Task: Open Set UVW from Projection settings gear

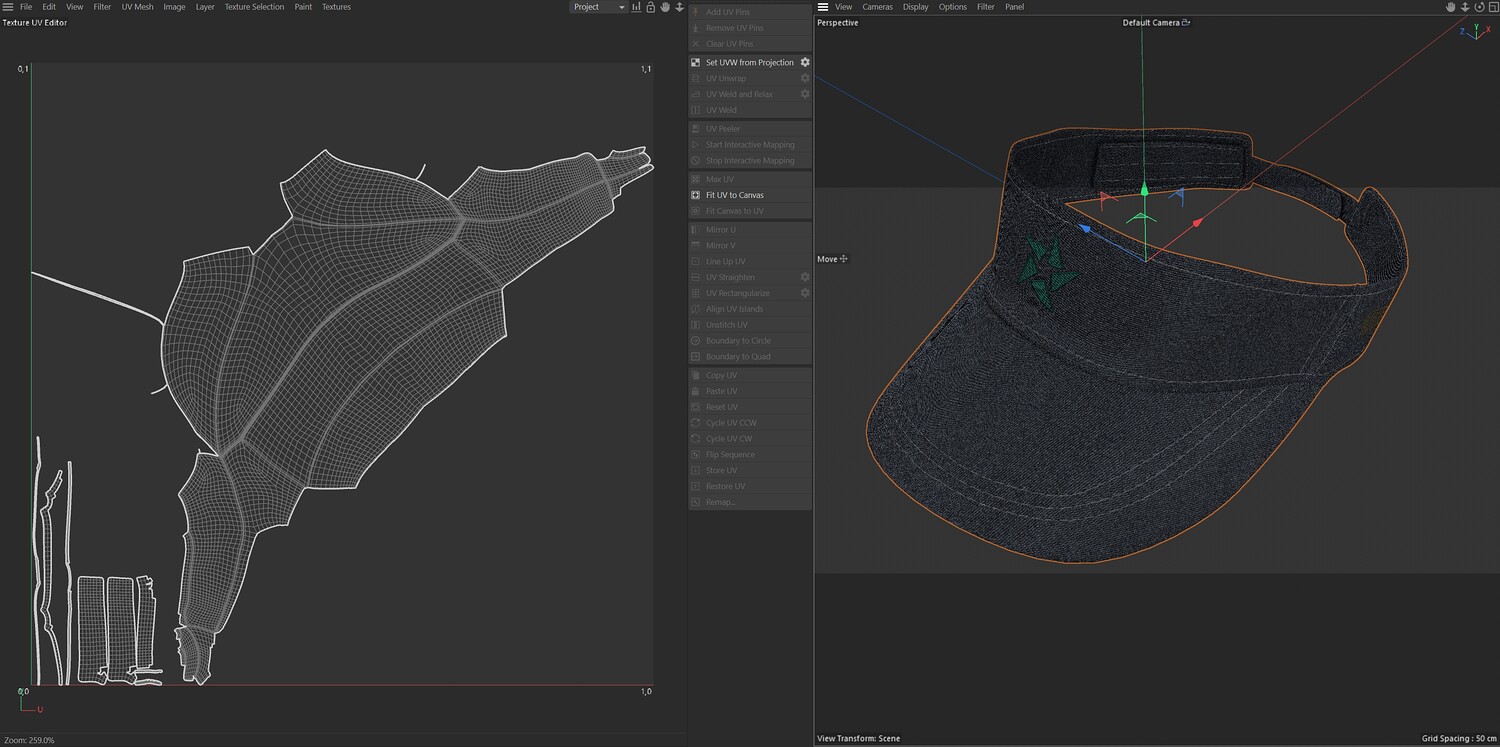Action: tap(805, 62)
